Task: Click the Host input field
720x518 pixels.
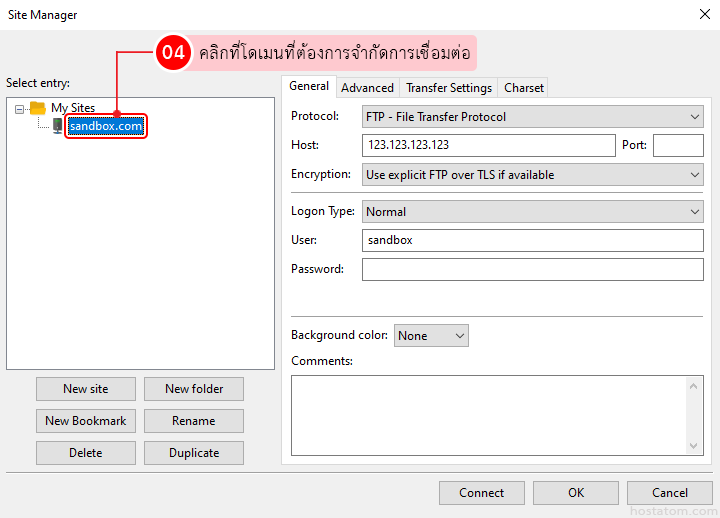Action: [488, 146]
